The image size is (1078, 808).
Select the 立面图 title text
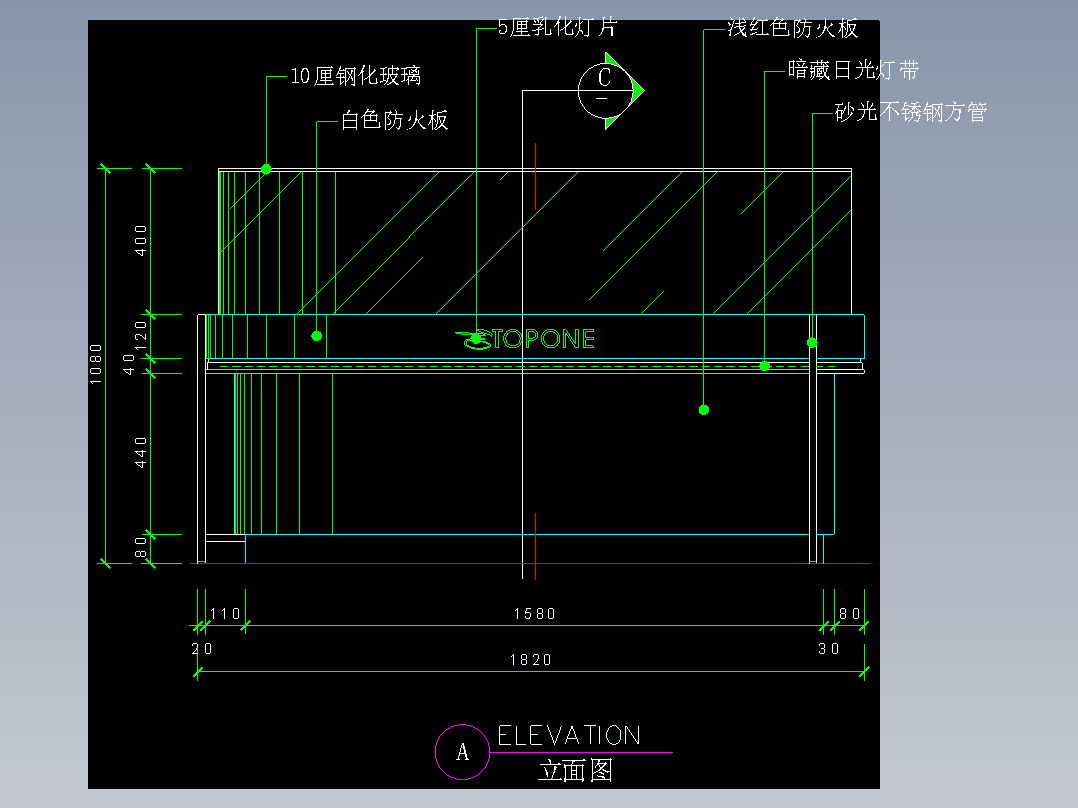tap(575, 770)
